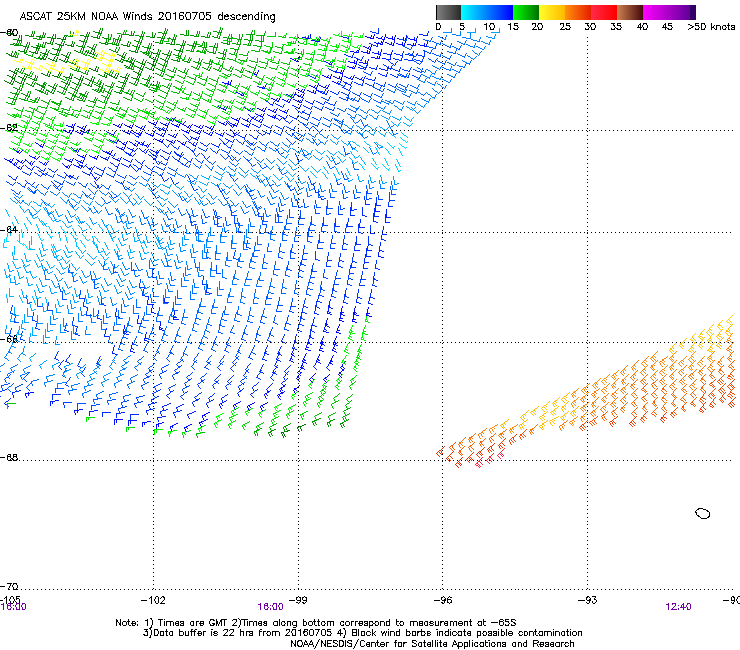This screenshot has width=740, height=650.
Task: Click the cyan-blue 5-15 knots legend segment
Action: click(x=487, y=12)
